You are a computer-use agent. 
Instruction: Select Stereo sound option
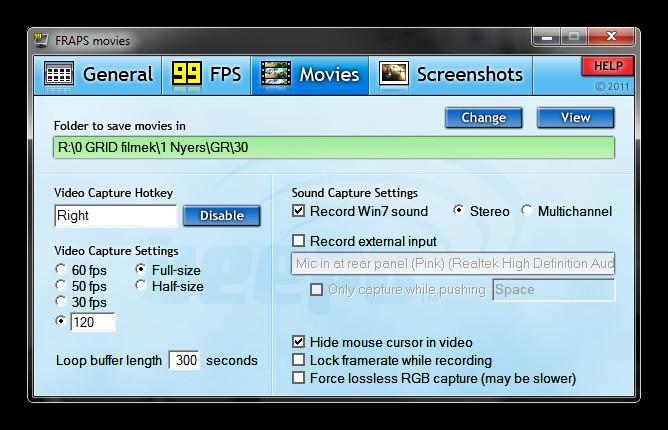pyautogui.click(x=458, y=210)
